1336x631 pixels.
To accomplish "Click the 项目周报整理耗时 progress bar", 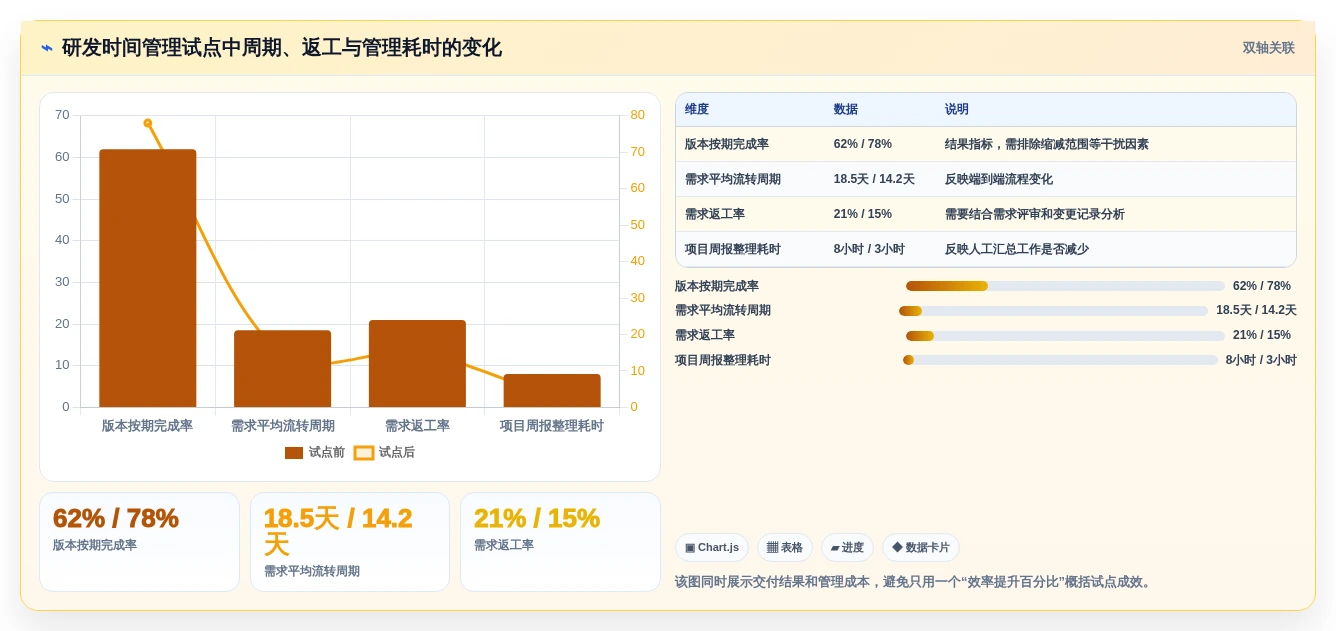I will pos(1060,360).
